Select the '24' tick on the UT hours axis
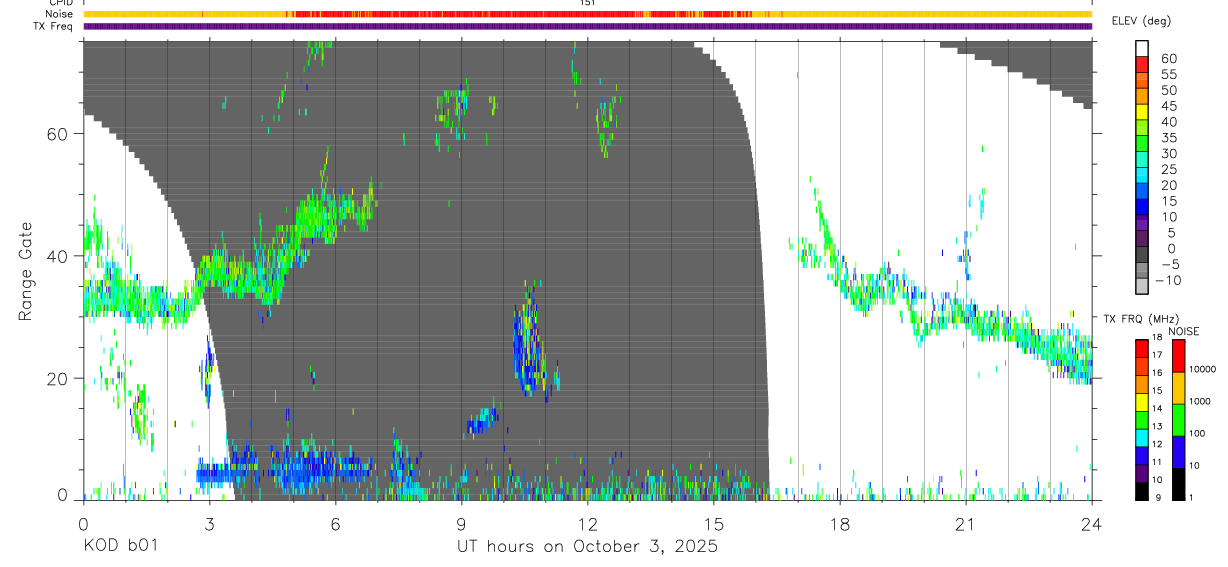Viewport: 1228px width, 567px height. point(1091,524)
